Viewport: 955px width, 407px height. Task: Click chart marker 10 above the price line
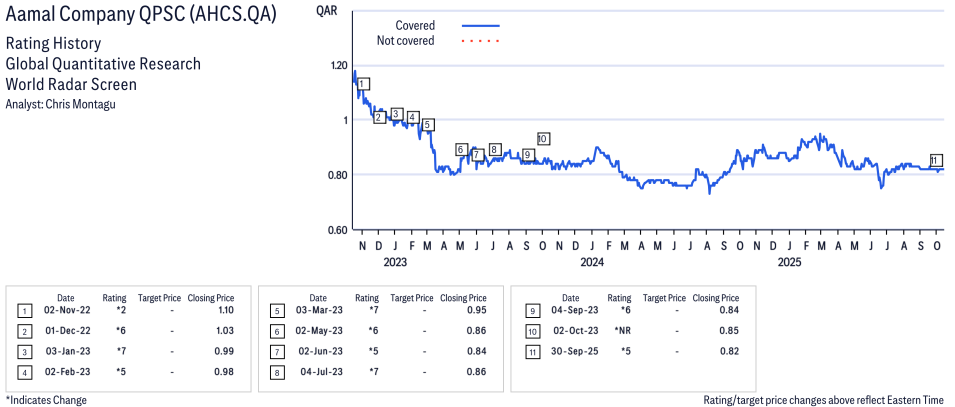point(543,138)
